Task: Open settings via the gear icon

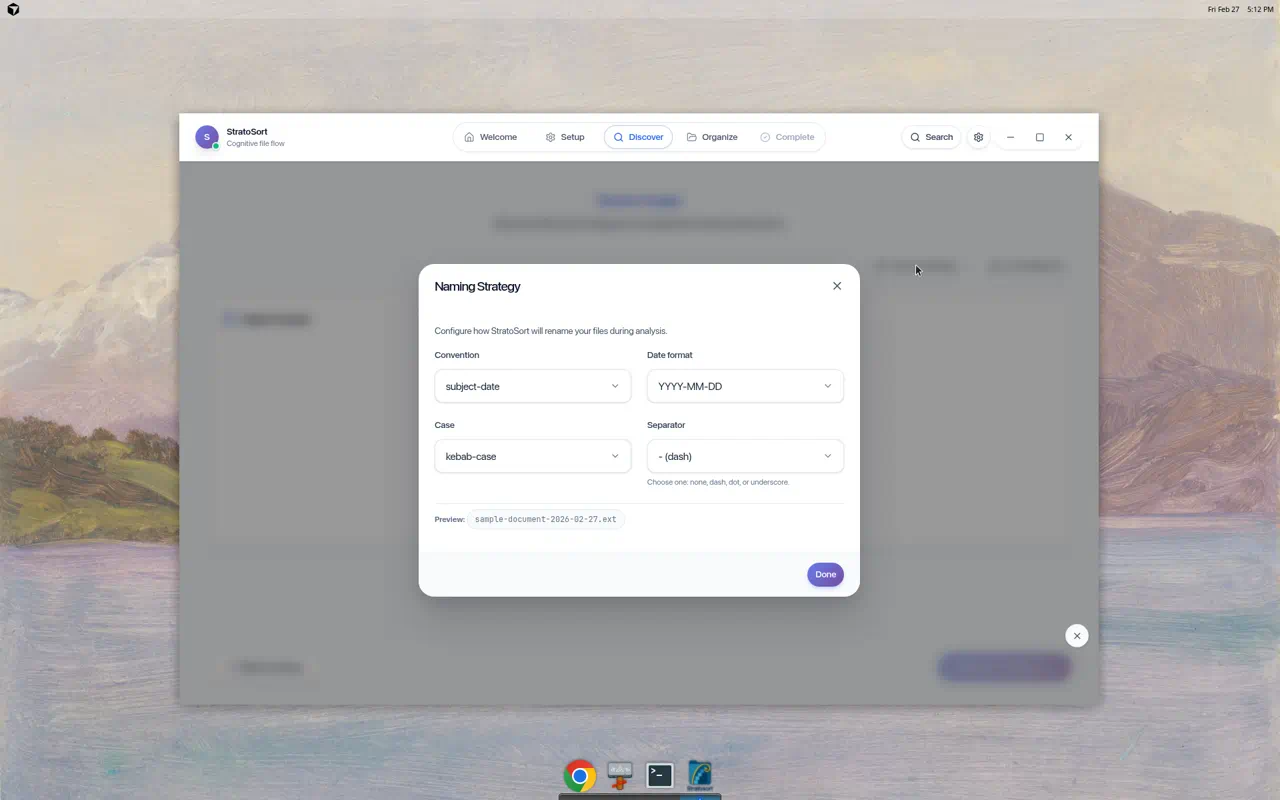Action: pos(978,137)
